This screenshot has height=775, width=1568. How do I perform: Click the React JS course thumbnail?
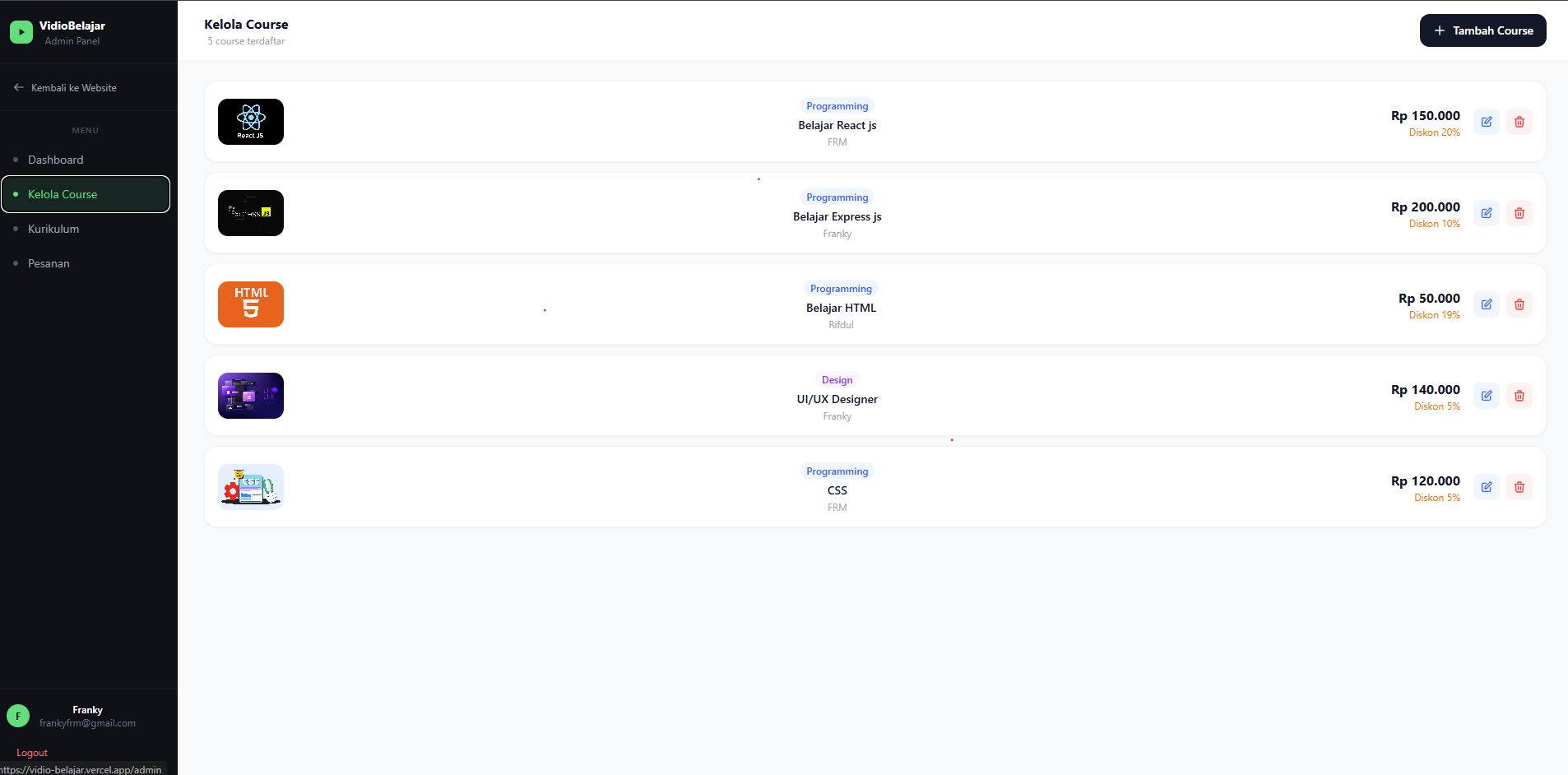(251, 122)
